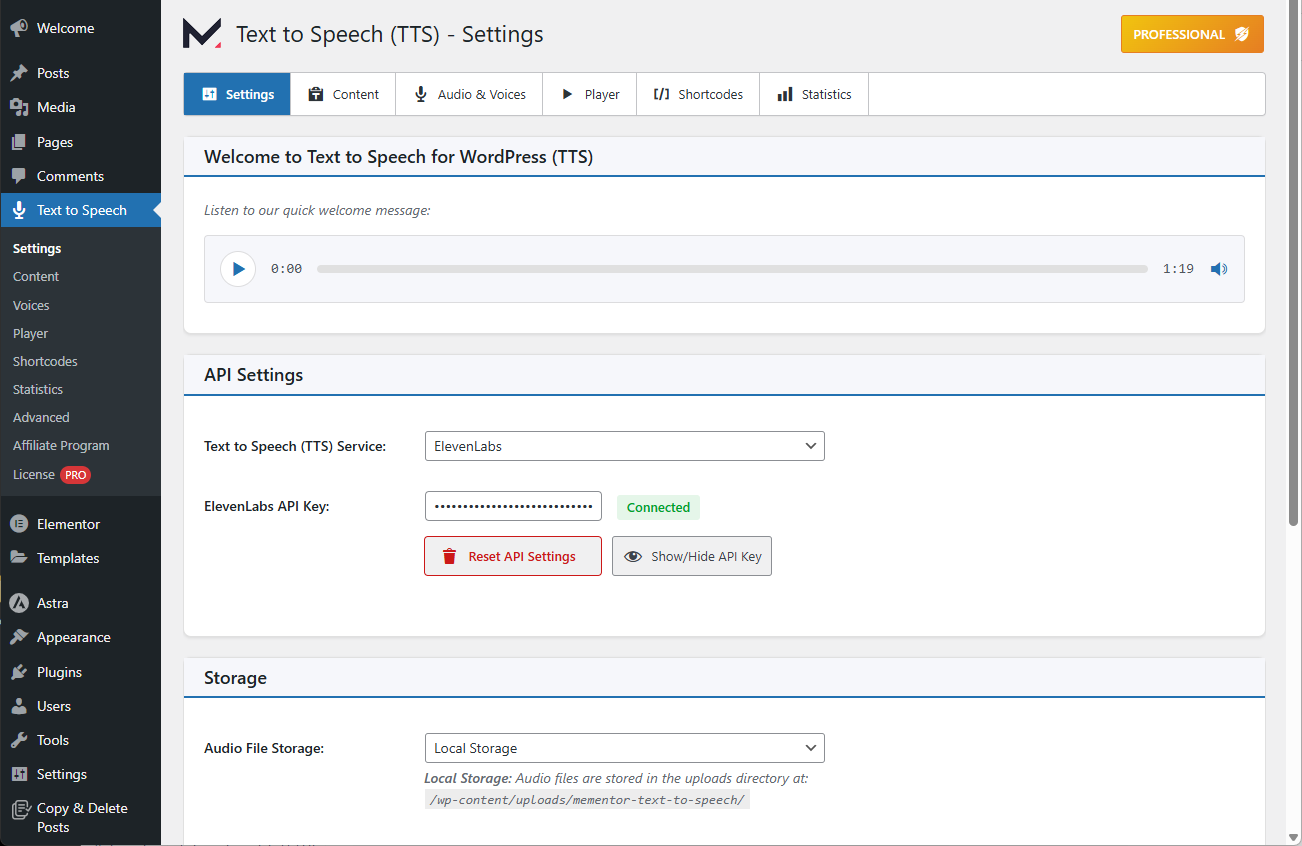1302x846 pixels.
Task: Click the WordPress Settings sliders icon in sidebar
Action: 18,774
